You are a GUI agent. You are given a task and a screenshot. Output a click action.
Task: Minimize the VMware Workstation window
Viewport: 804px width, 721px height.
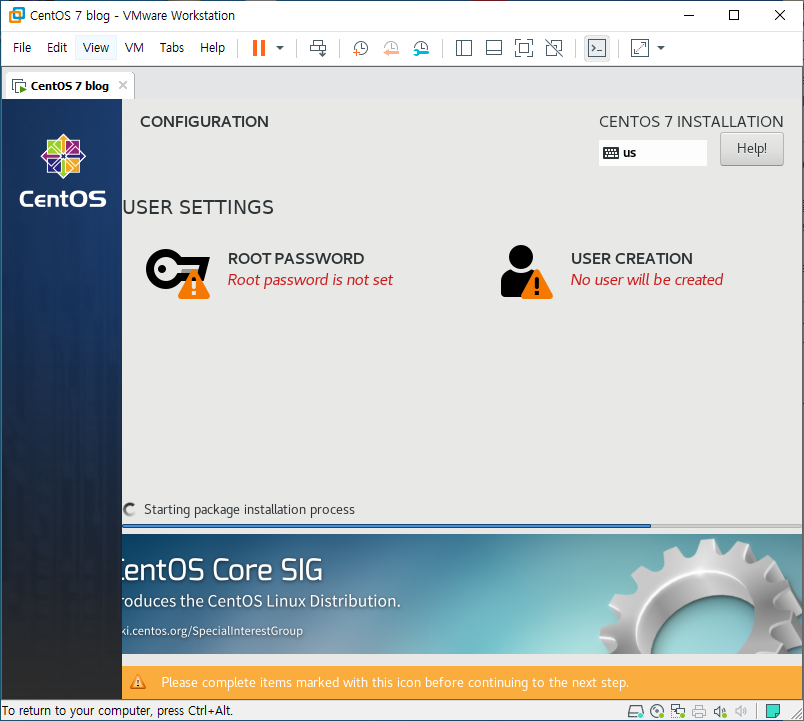click(x=689, y=15)
